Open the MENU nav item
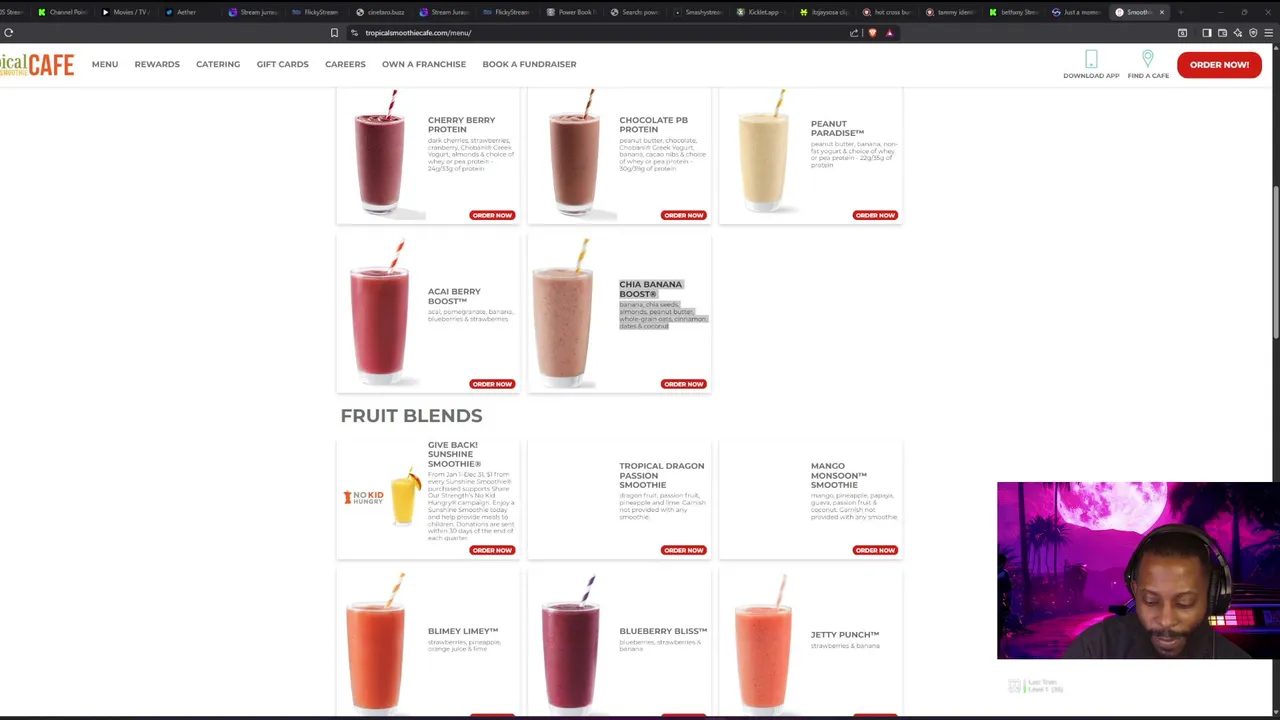This screenshot has width=1280, height=720. 105,64
